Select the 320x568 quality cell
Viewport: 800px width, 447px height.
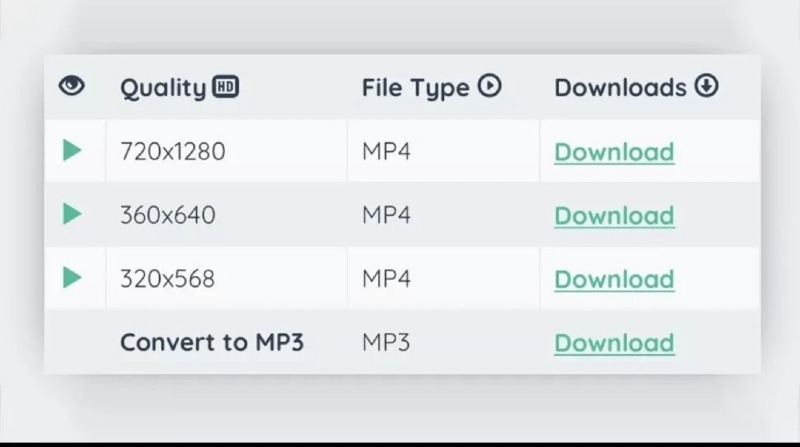tap(227, 278)
